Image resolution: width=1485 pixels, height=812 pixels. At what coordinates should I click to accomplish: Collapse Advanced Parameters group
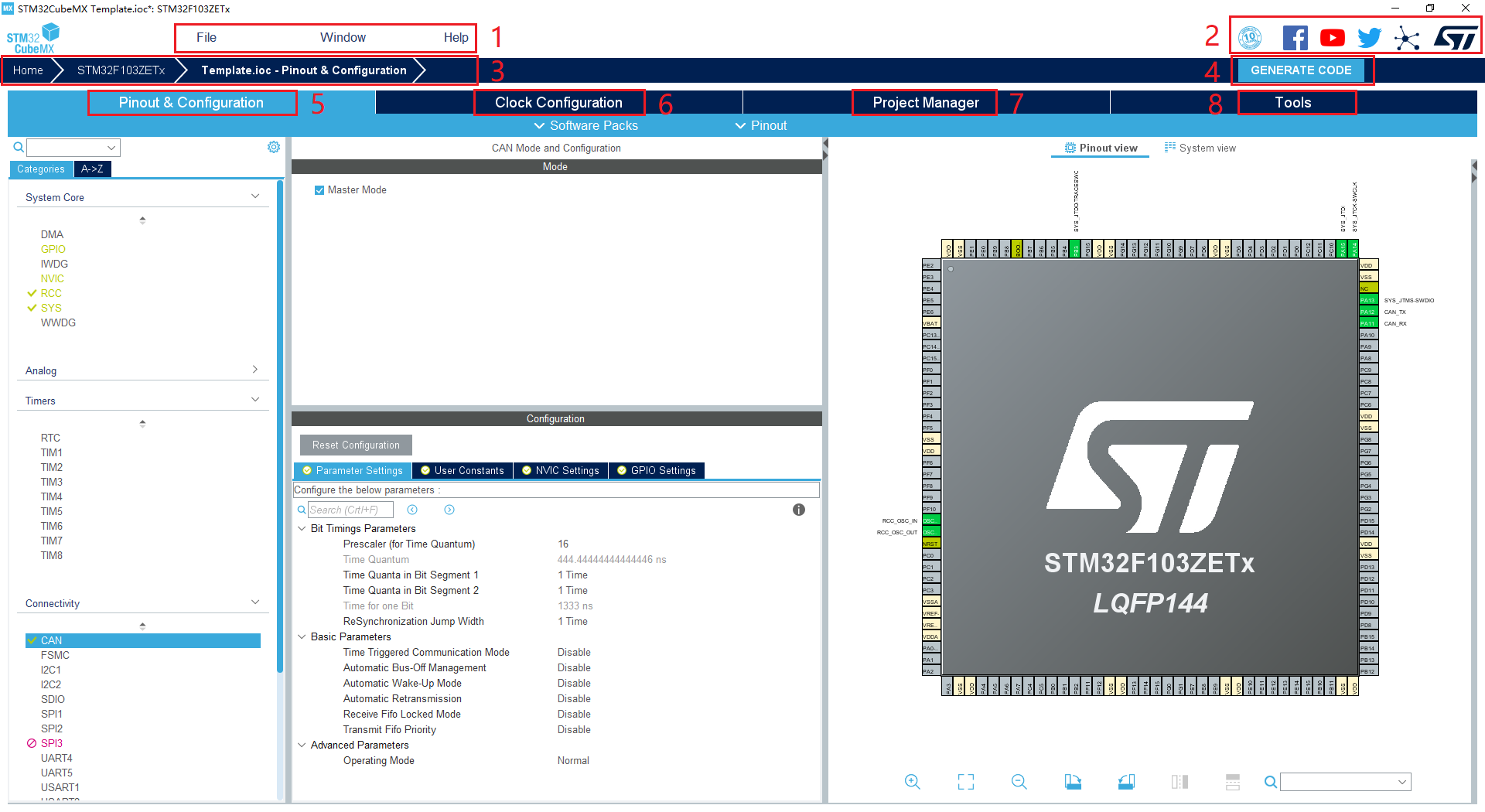click(302, 745)
